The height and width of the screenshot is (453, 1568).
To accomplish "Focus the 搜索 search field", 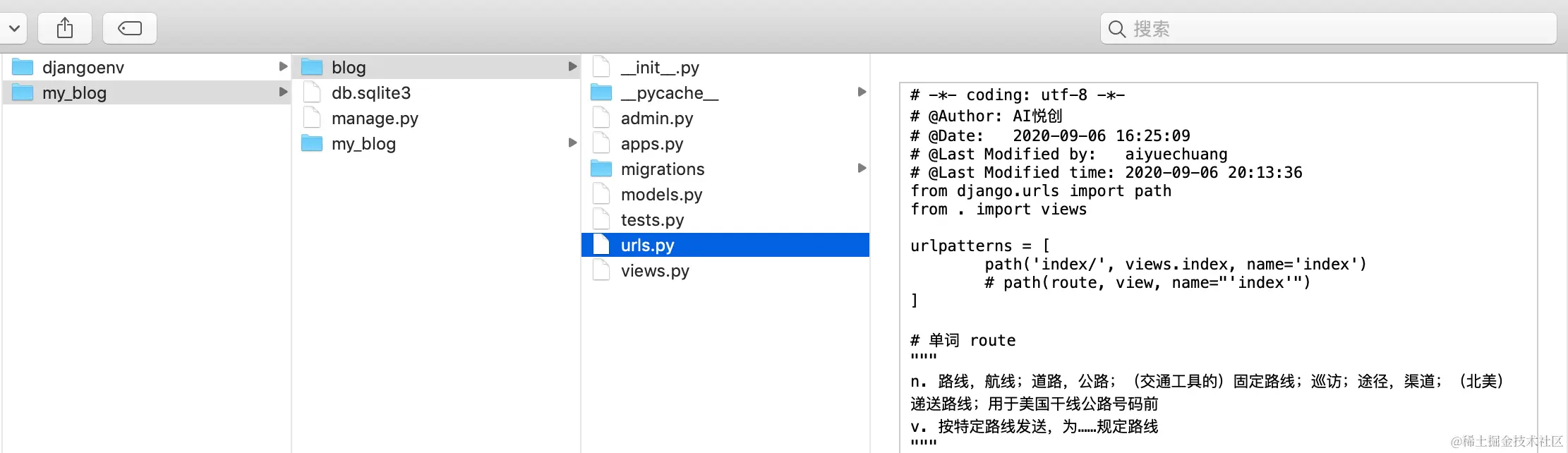I will tap(1328, 28).
